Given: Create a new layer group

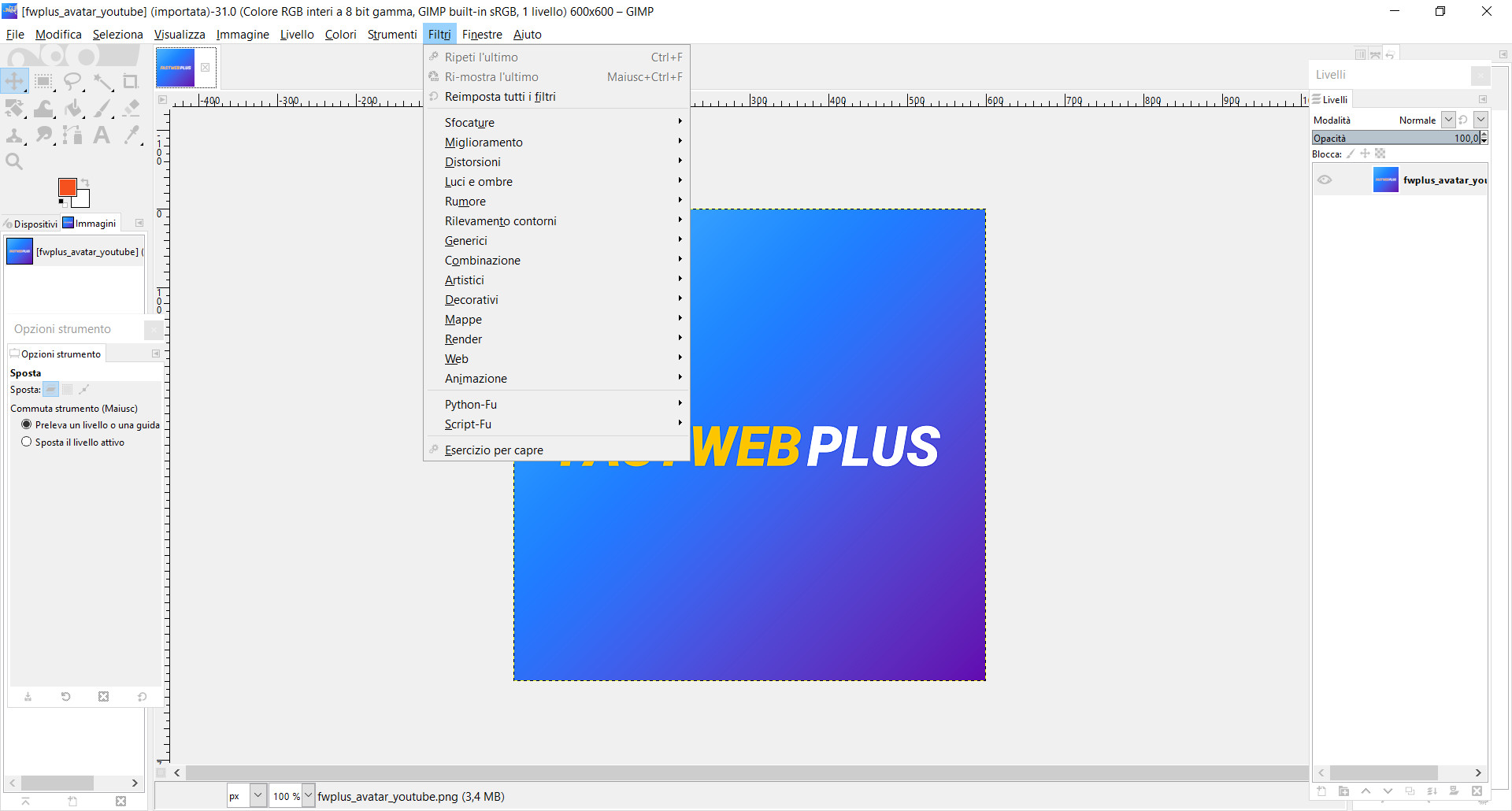Looking at the screenshot, I should (1343, 791).
